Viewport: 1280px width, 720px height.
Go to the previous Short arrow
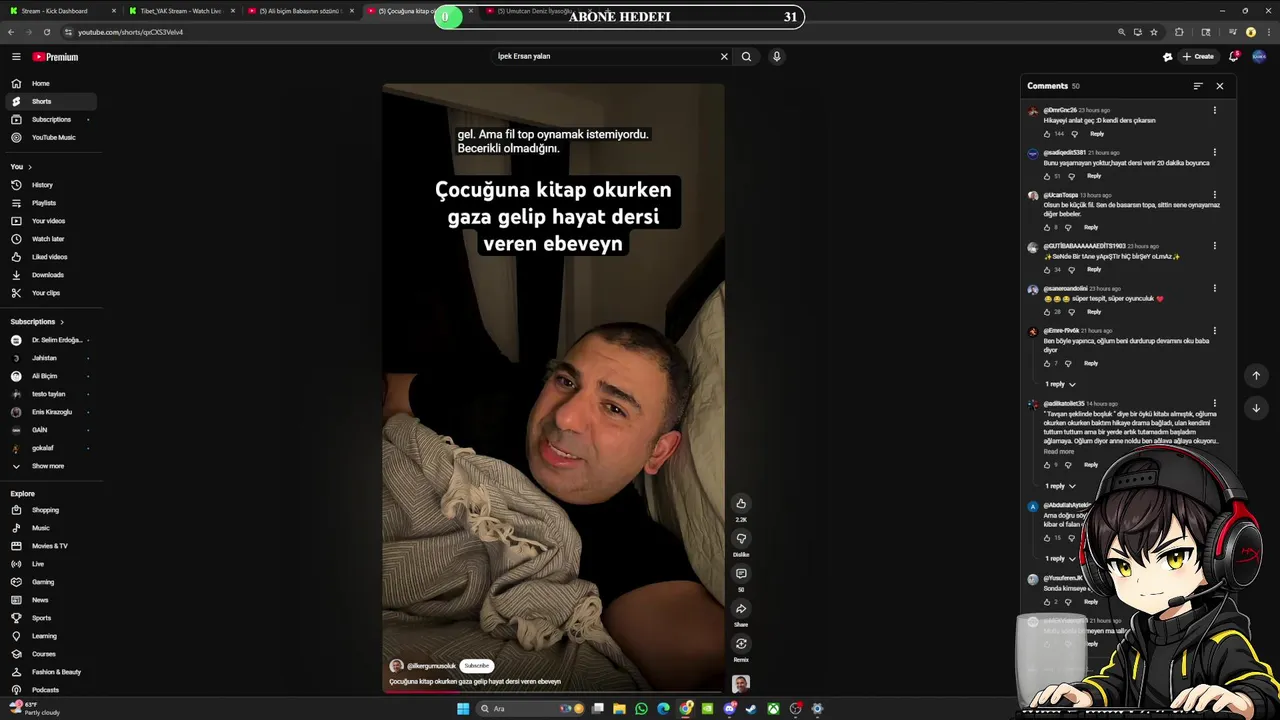tap(1256, 376)
